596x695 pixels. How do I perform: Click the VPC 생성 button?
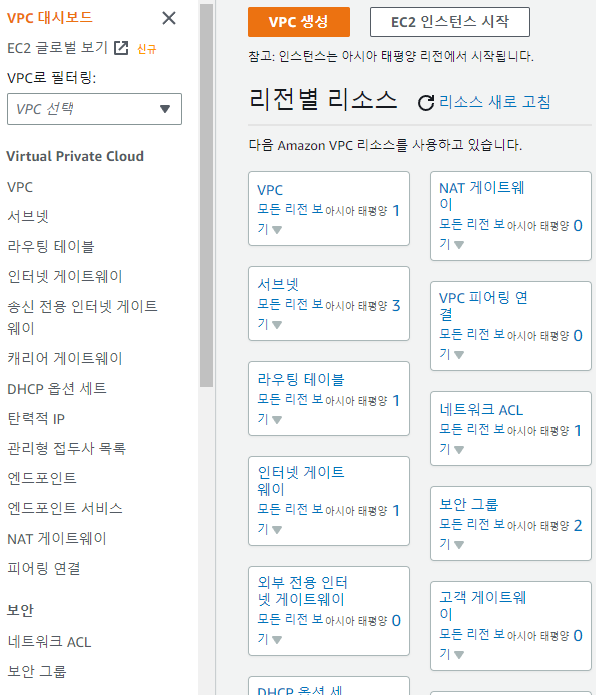tap(299, 22)
